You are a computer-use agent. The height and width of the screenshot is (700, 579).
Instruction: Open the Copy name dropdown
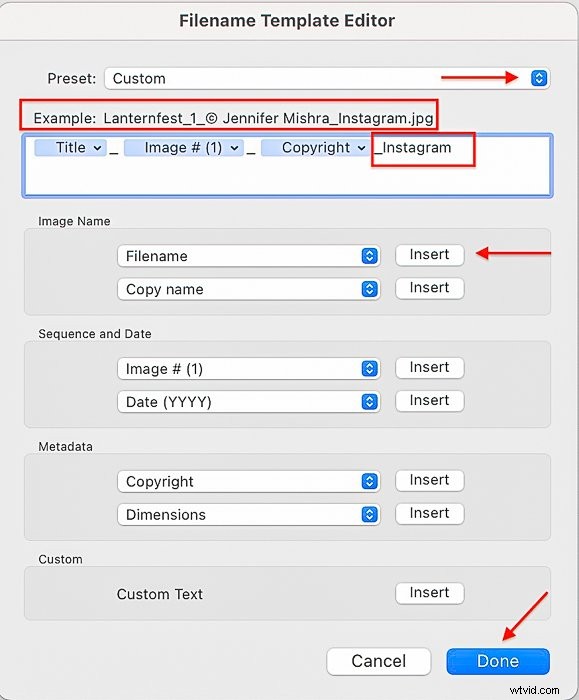249,289
